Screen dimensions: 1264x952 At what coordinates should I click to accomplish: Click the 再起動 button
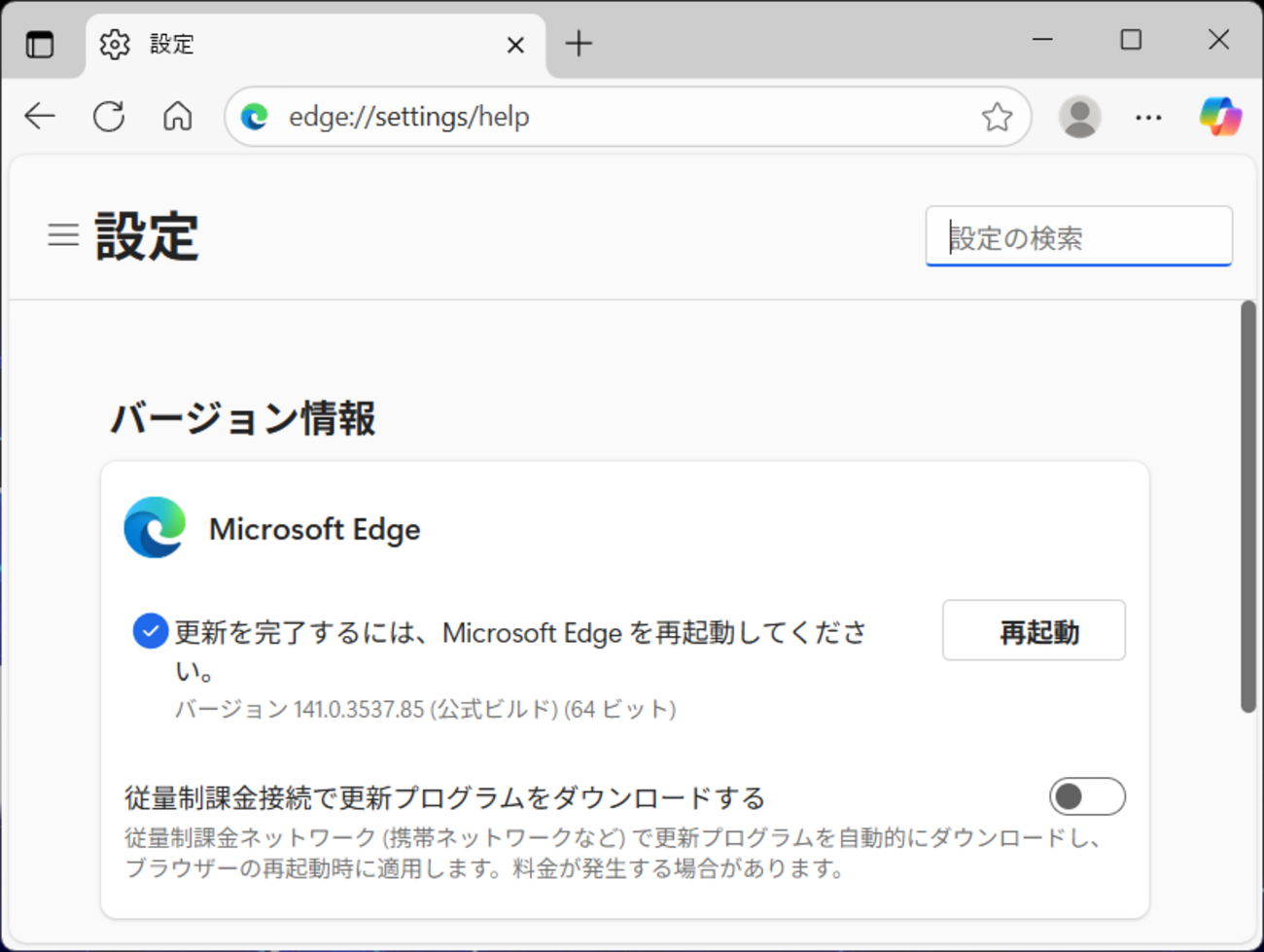point(1034,630)
